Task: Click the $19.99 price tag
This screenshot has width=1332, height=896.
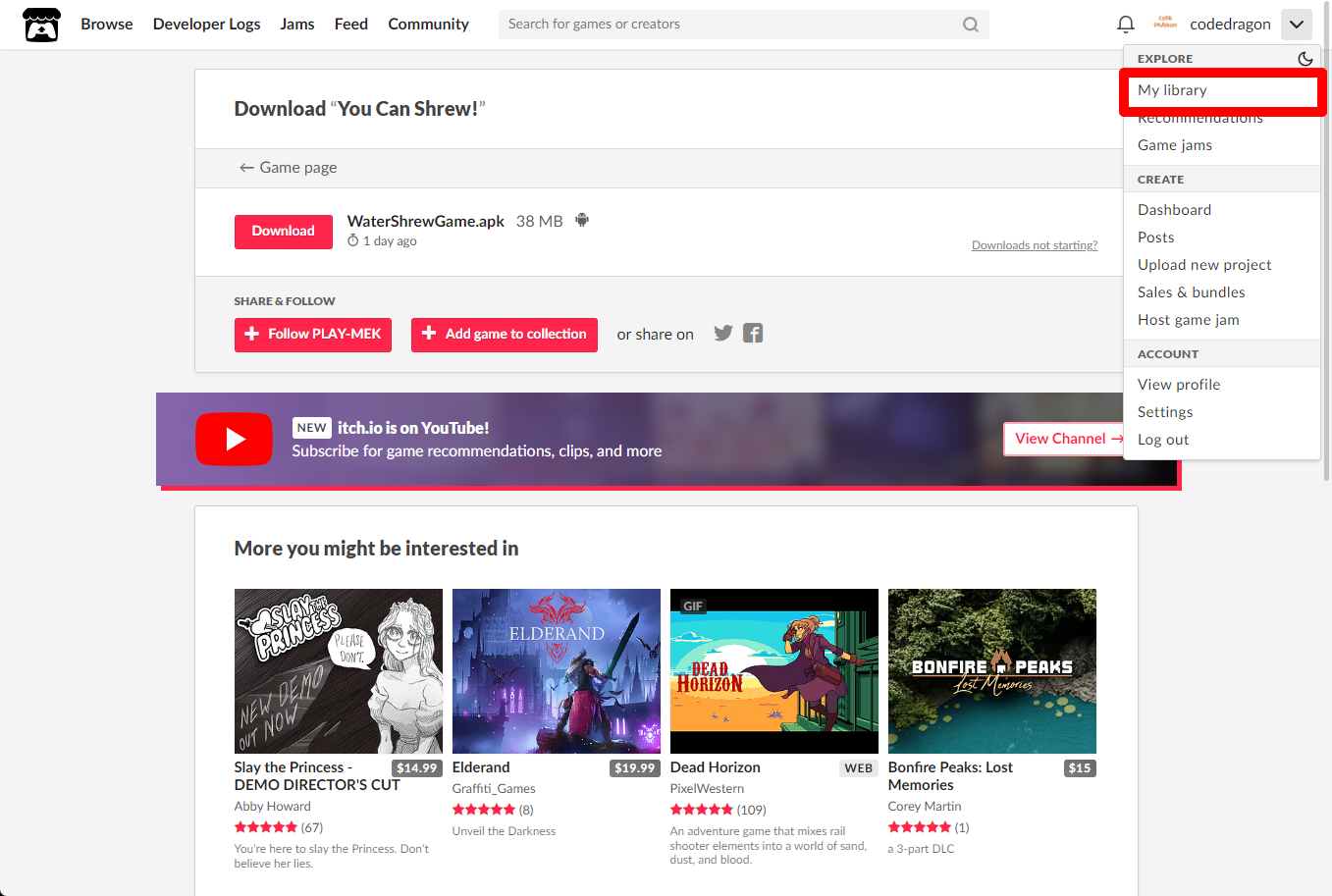Action: pyautogui.click(x=635, y=768)
